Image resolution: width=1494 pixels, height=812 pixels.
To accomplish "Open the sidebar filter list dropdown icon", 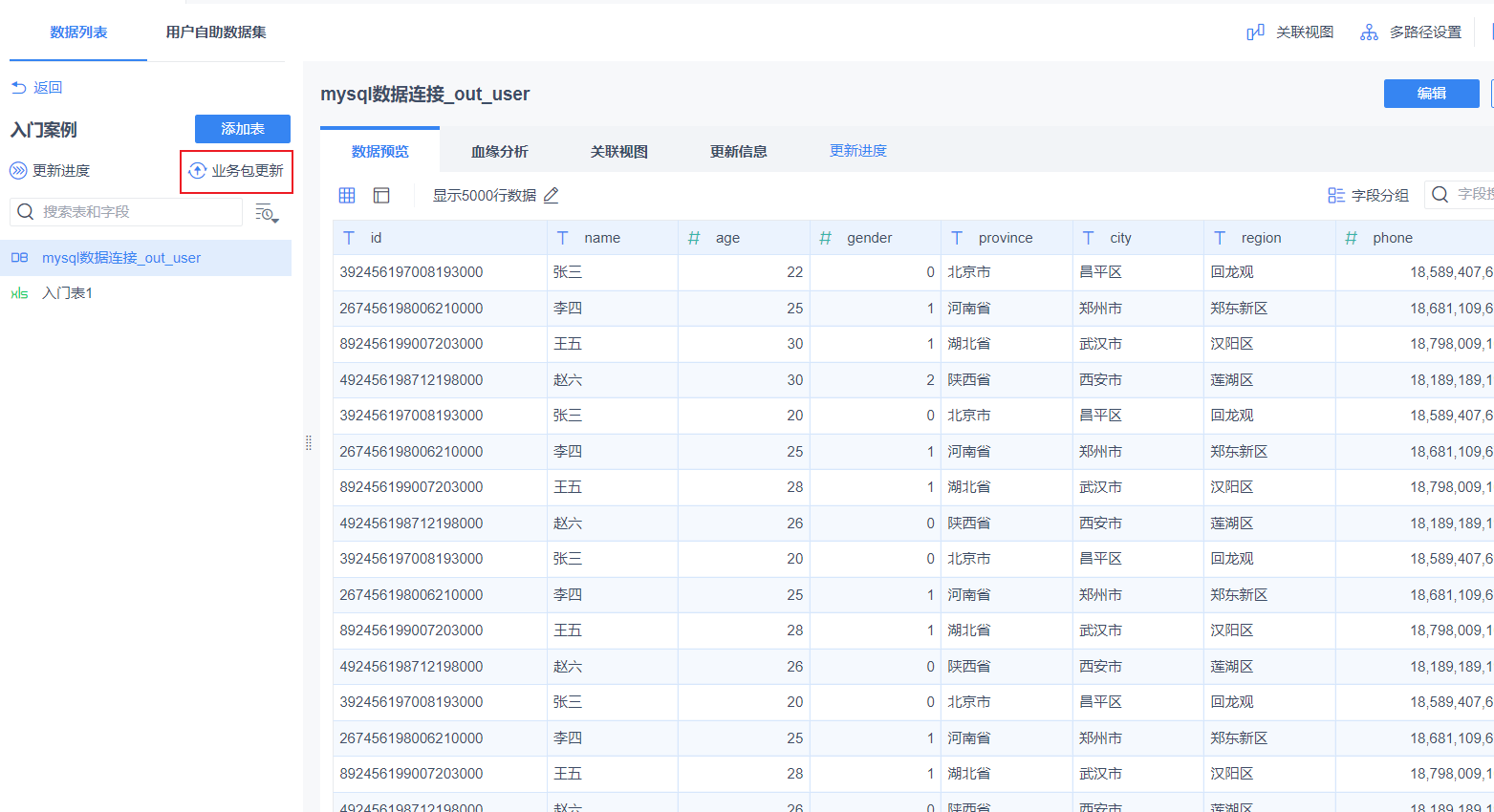I will coord(267,213).
